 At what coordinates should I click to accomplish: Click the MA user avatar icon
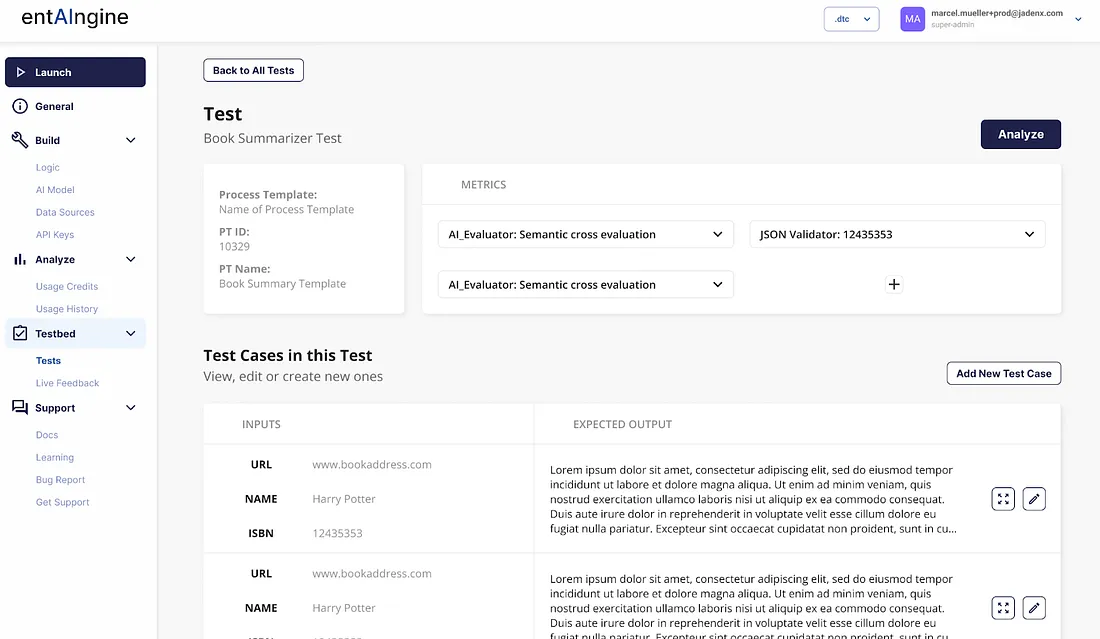point(912,19)
